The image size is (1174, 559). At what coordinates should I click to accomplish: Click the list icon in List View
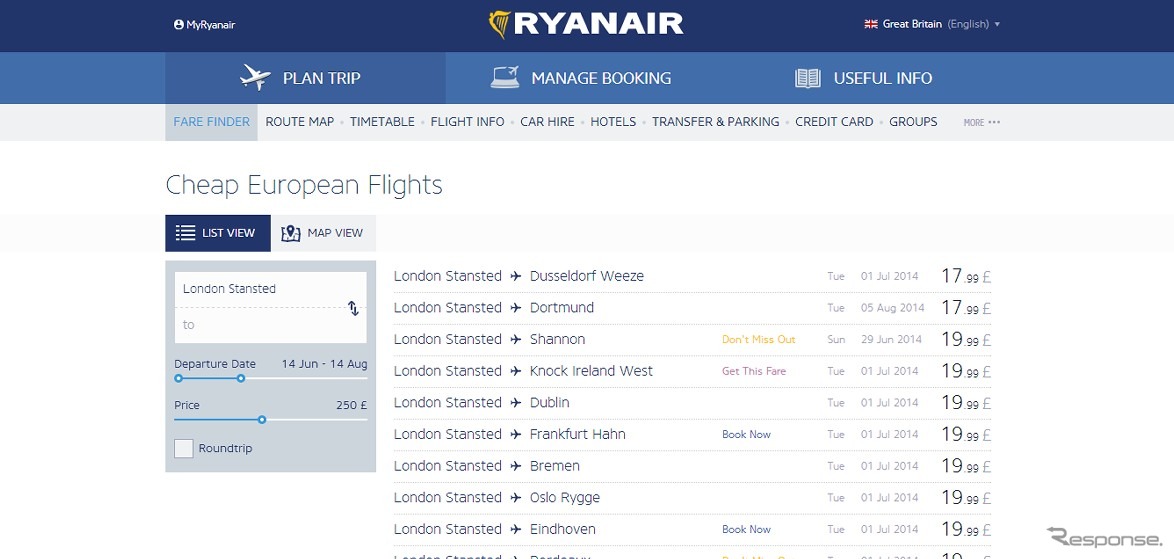pyautogui.click(x=186, y=233)
